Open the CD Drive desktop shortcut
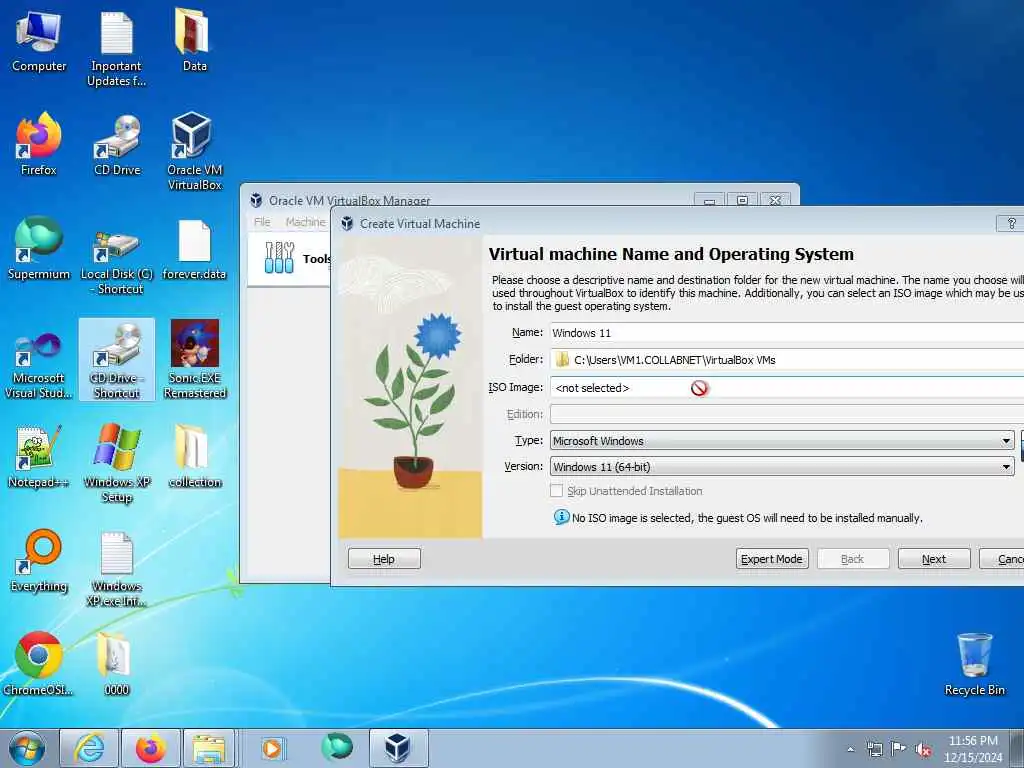The width and height of the screenshot is (1024, 768). click(x=117, y=144)
